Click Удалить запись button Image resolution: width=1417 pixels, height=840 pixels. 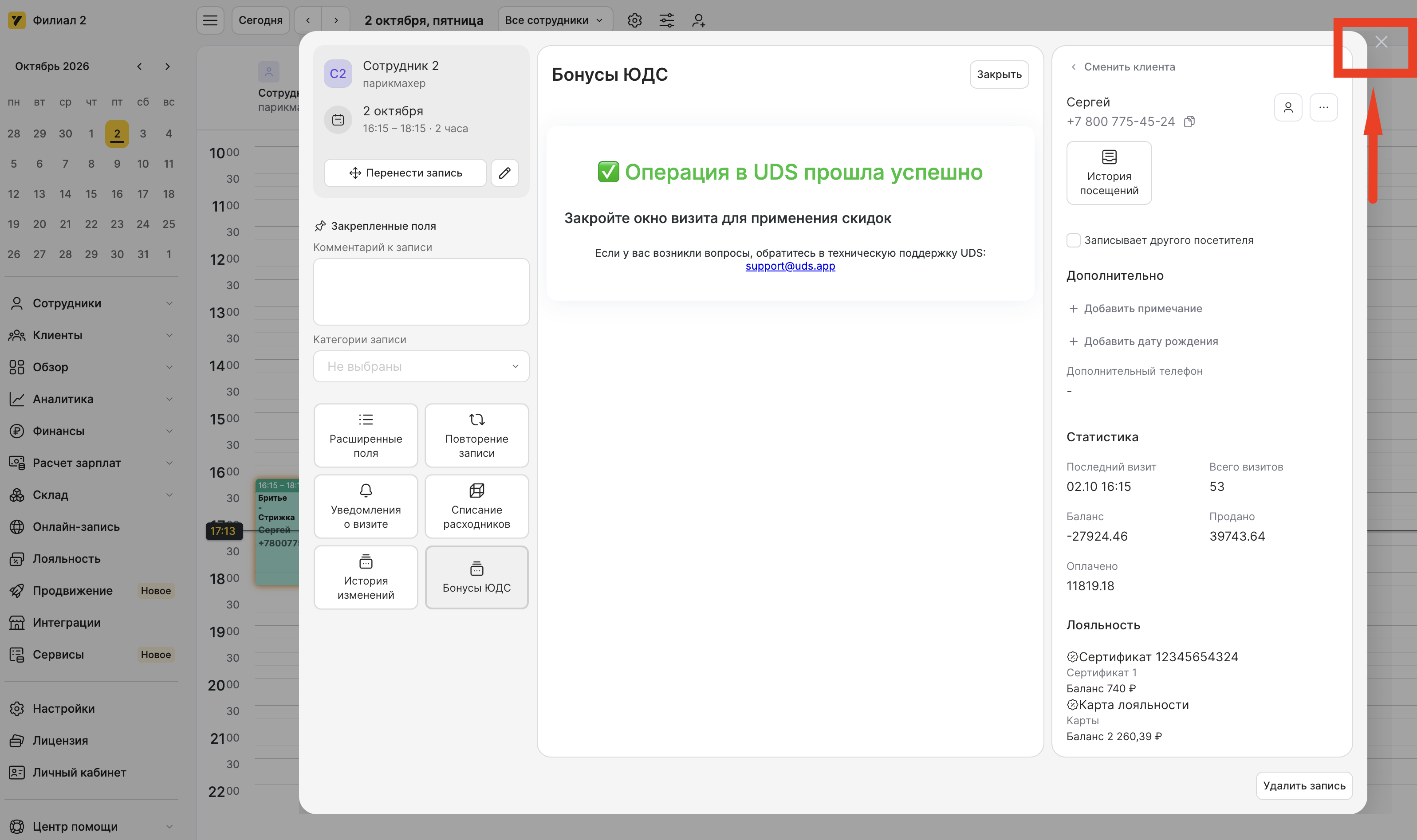pyautogui.click(x=1304, y=785)
